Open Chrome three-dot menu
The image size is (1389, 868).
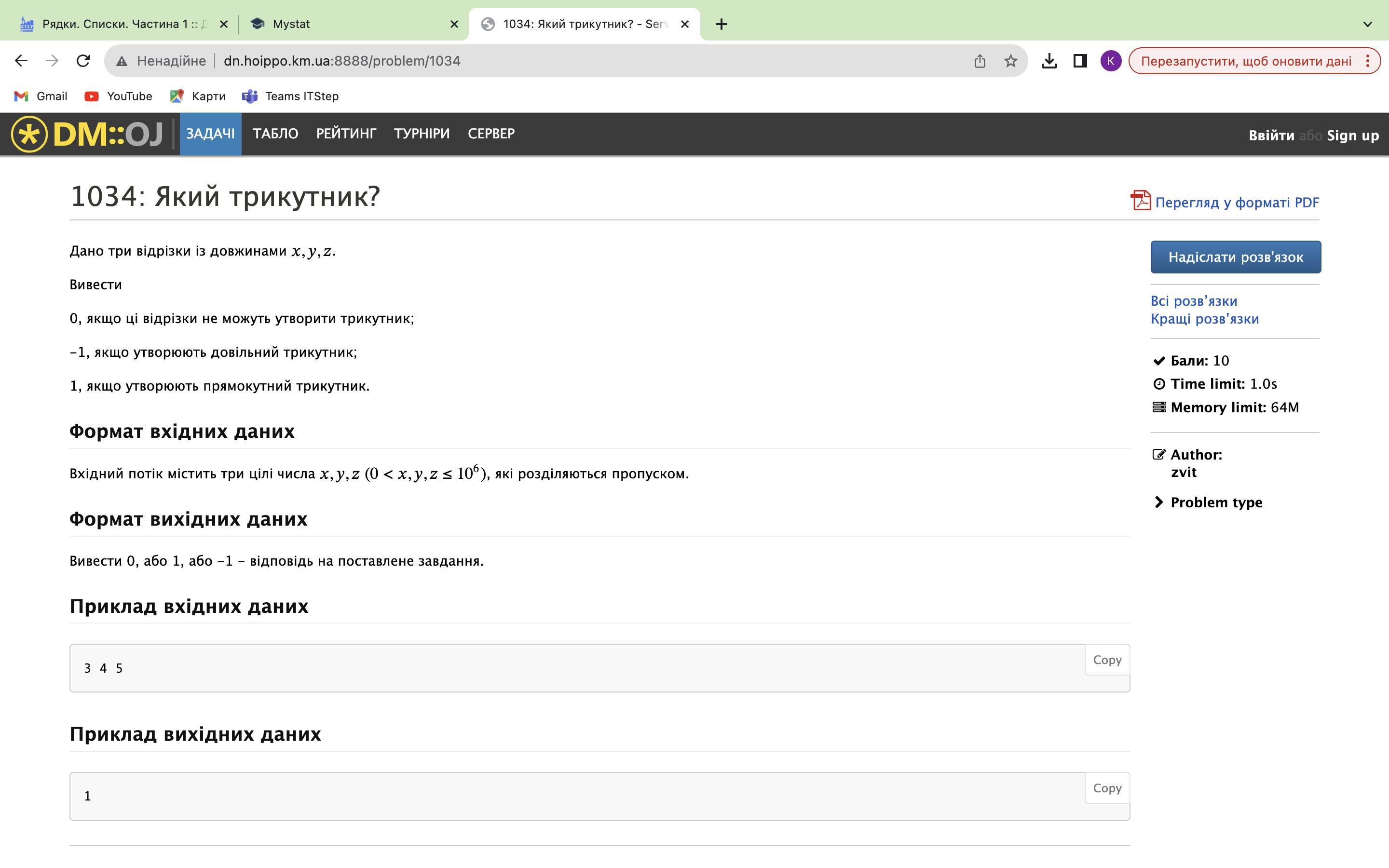pyautogui.click(x=1368, y=61)
